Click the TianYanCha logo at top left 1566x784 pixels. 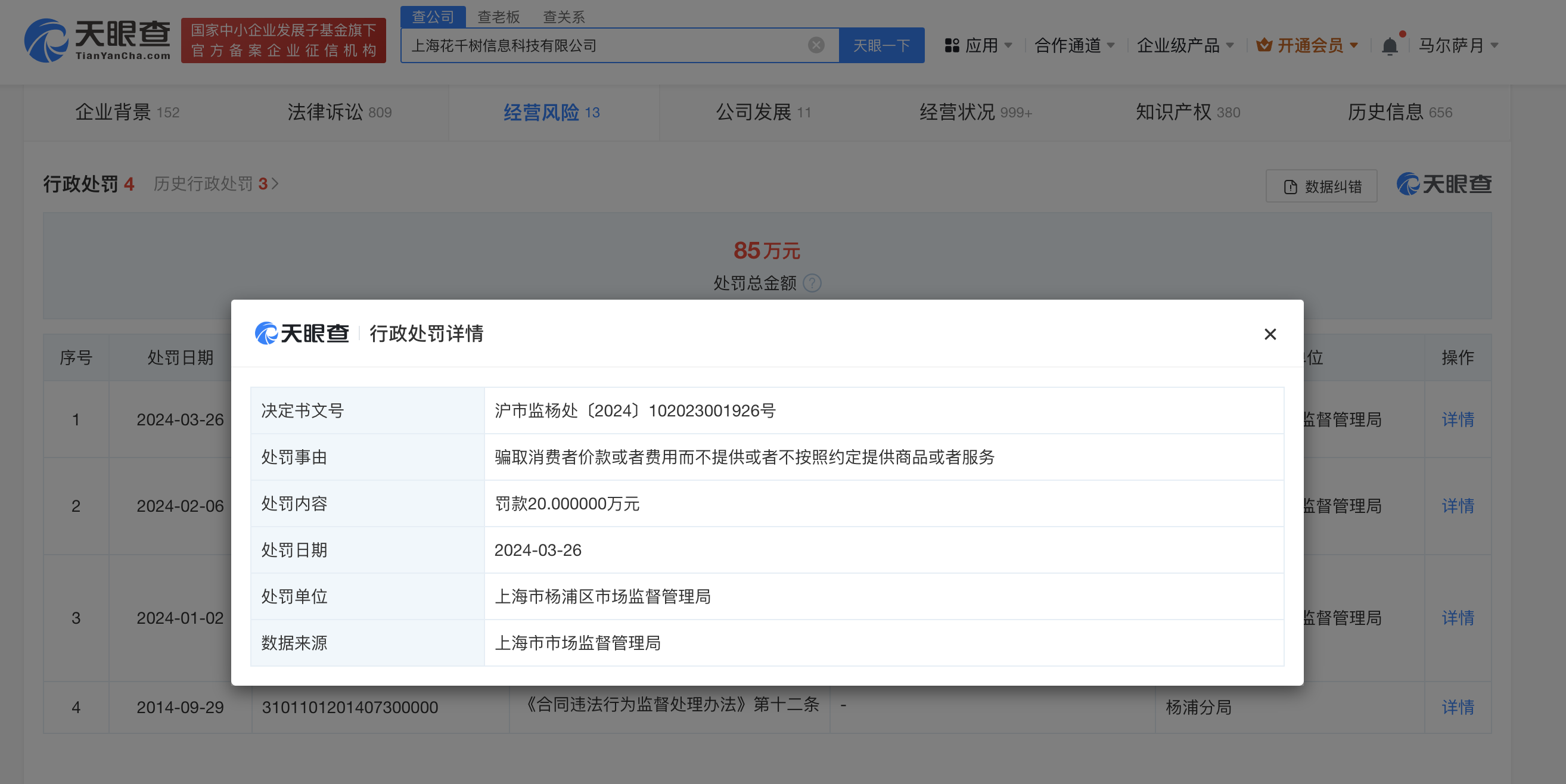tap(97, 40)
